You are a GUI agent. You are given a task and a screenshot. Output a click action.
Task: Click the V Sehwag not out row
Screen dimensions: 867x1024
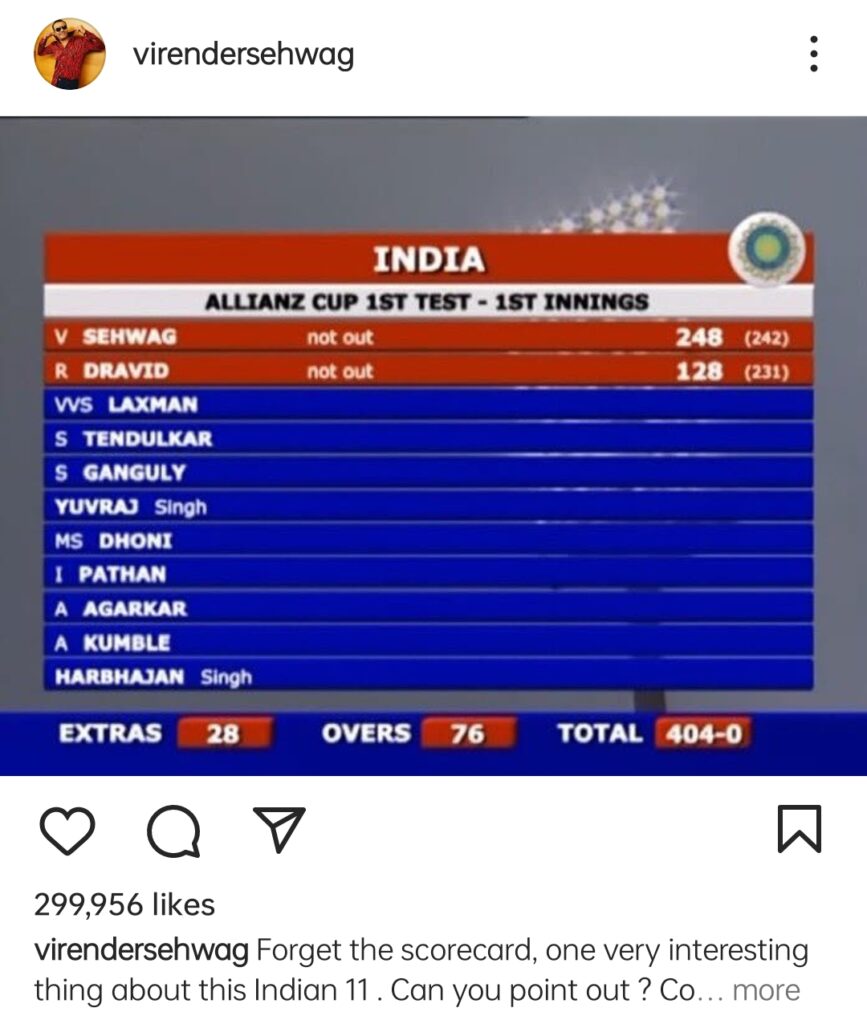click(x=428, y=337)
